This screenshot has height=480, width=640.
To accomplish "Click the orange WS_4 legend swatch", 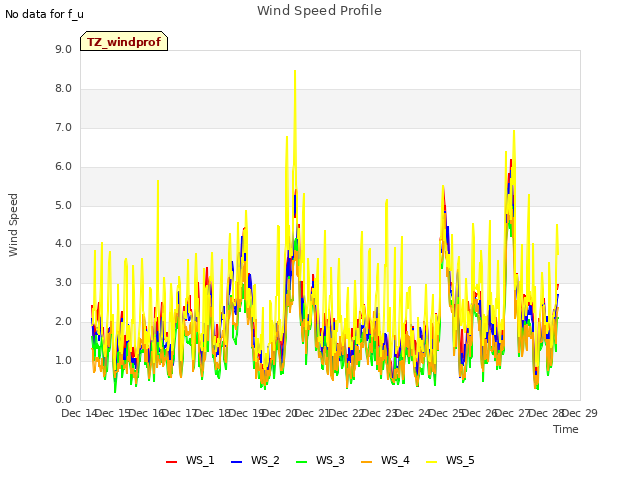I will pyautogui.click(x=367, y=462).
